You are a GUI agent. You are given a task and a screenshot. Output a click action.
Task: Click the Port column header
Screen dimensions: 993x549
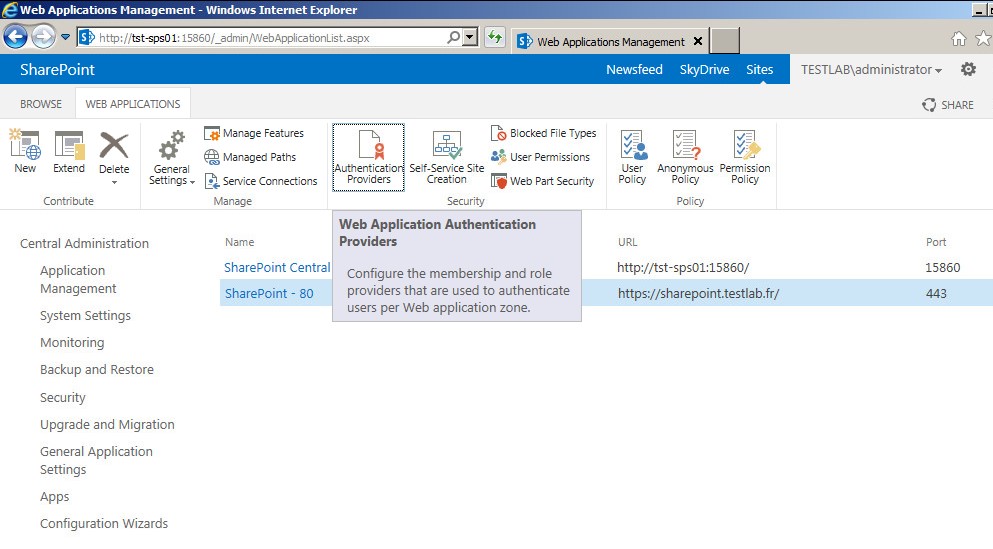click(x=936, y=242)
